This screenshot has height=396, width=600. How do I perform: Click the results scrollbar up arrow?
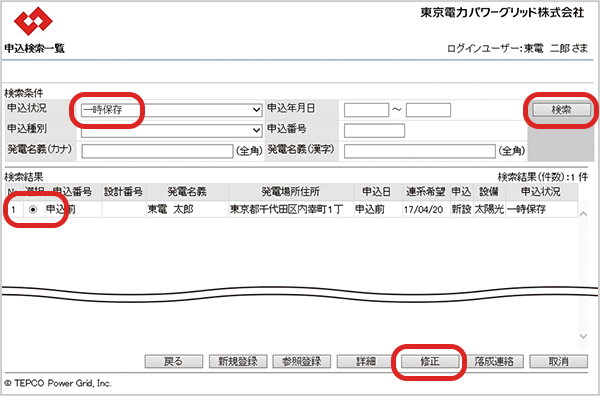pos(583,213)
